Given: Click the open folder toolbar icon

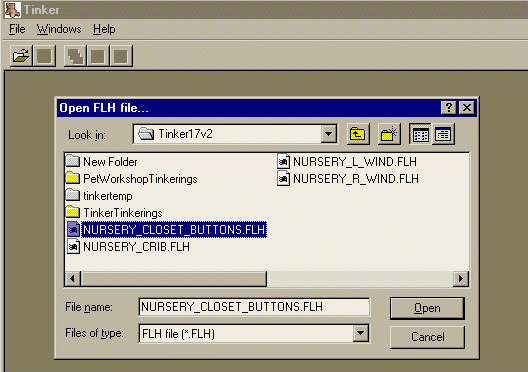Looking at the screenshot, I should coord(21,56).
